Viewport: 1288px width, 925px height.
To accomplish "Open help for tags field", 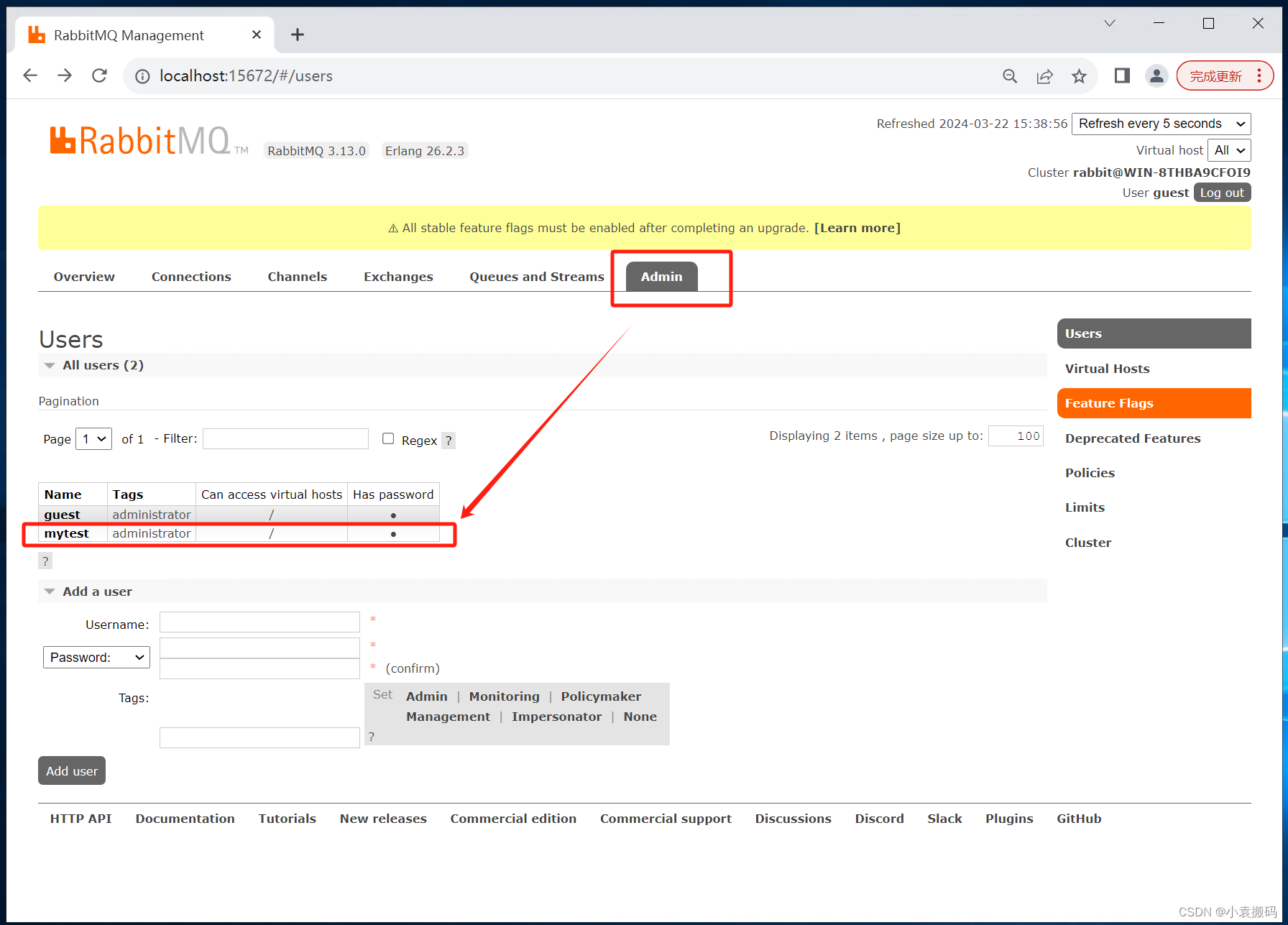I will (x=372, y=737).
